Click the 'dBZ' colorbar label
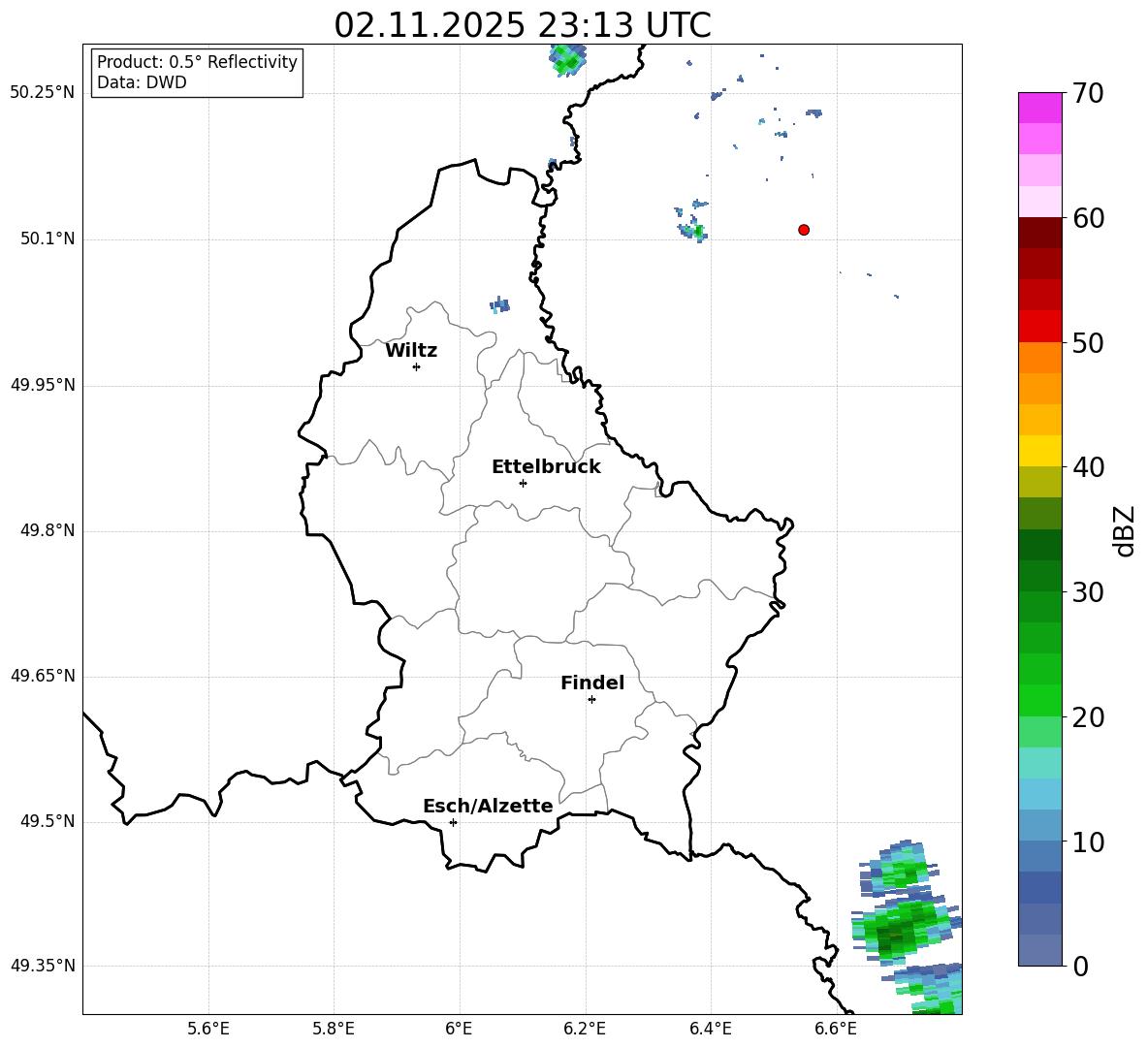 pyautogui.click(x=1124, y=531)
